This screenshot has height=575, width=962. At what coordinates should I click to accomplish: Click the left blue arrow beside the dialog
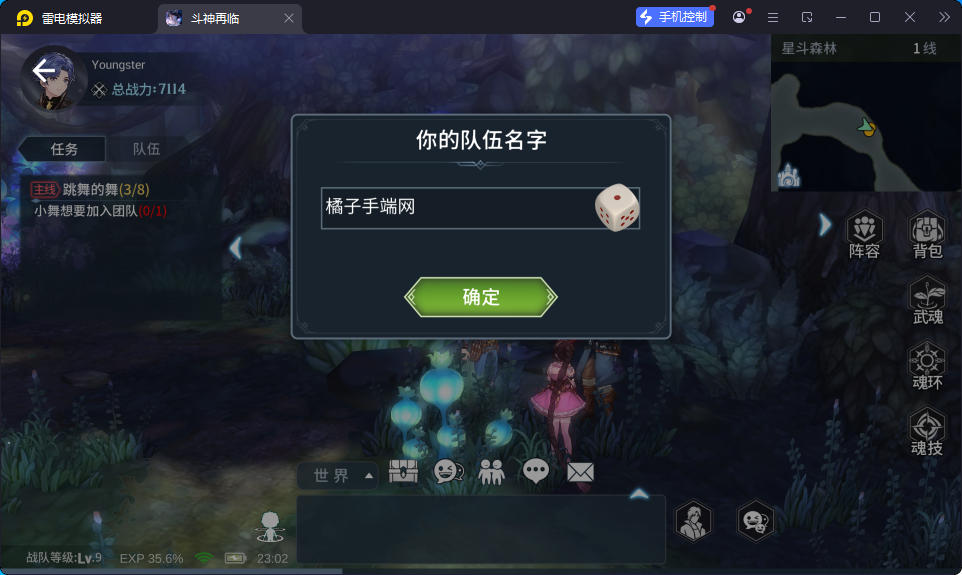235,248
